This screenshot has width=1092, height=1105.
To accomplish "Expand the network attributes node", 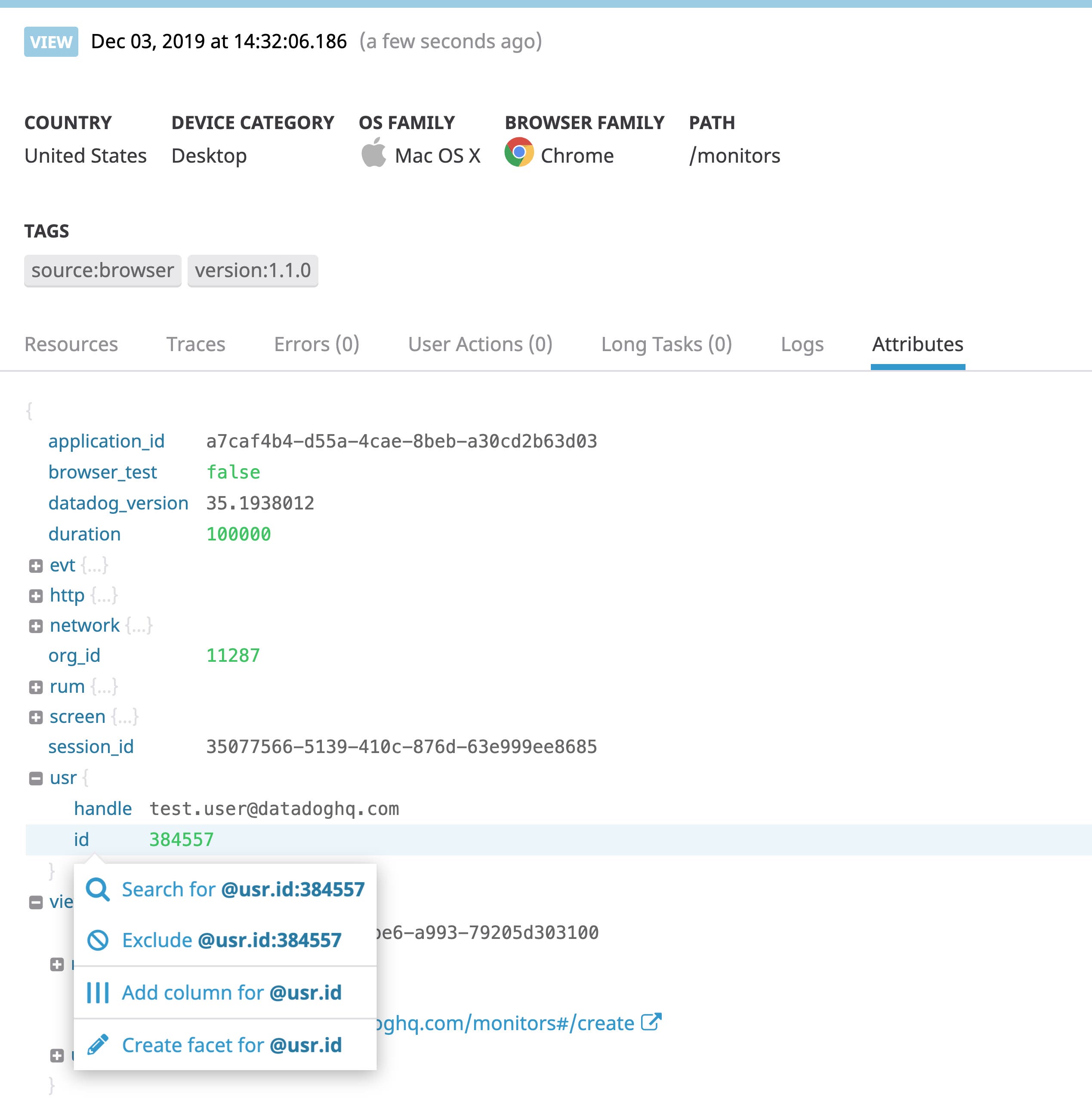I will click(35, 625).
